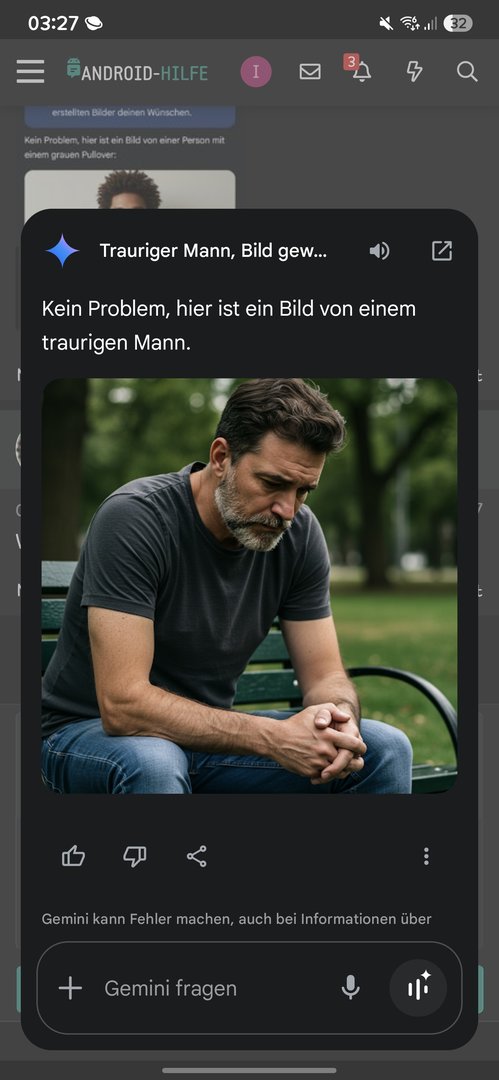Open Gemini chat in full app
This screenshot has height=1080, width=499.
(442, 251)
